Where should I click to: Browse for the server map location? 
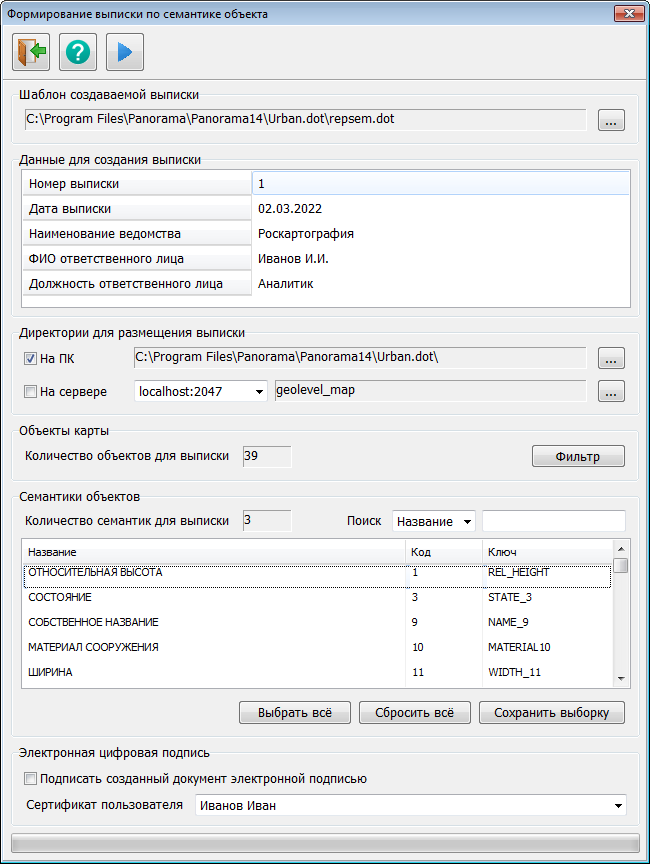pyautogui.click(x=611, y=391)
